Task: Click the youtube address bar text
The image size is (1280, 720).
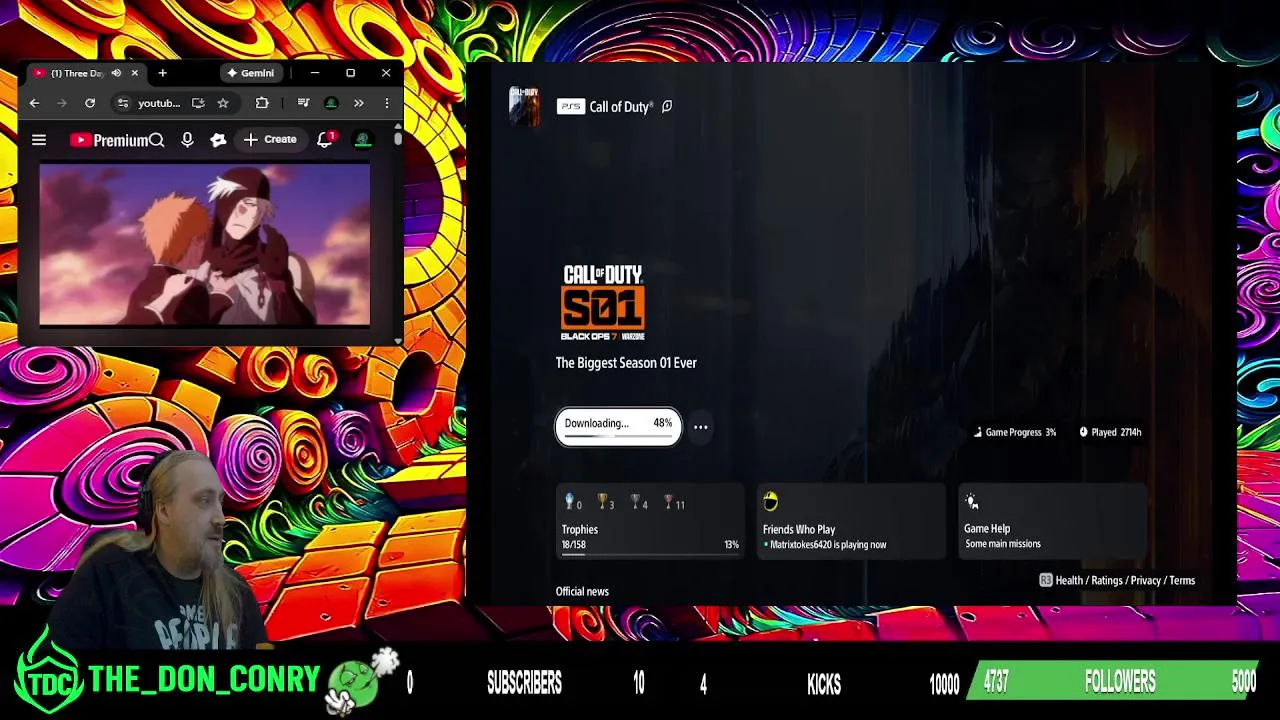Action: (159, 103)
